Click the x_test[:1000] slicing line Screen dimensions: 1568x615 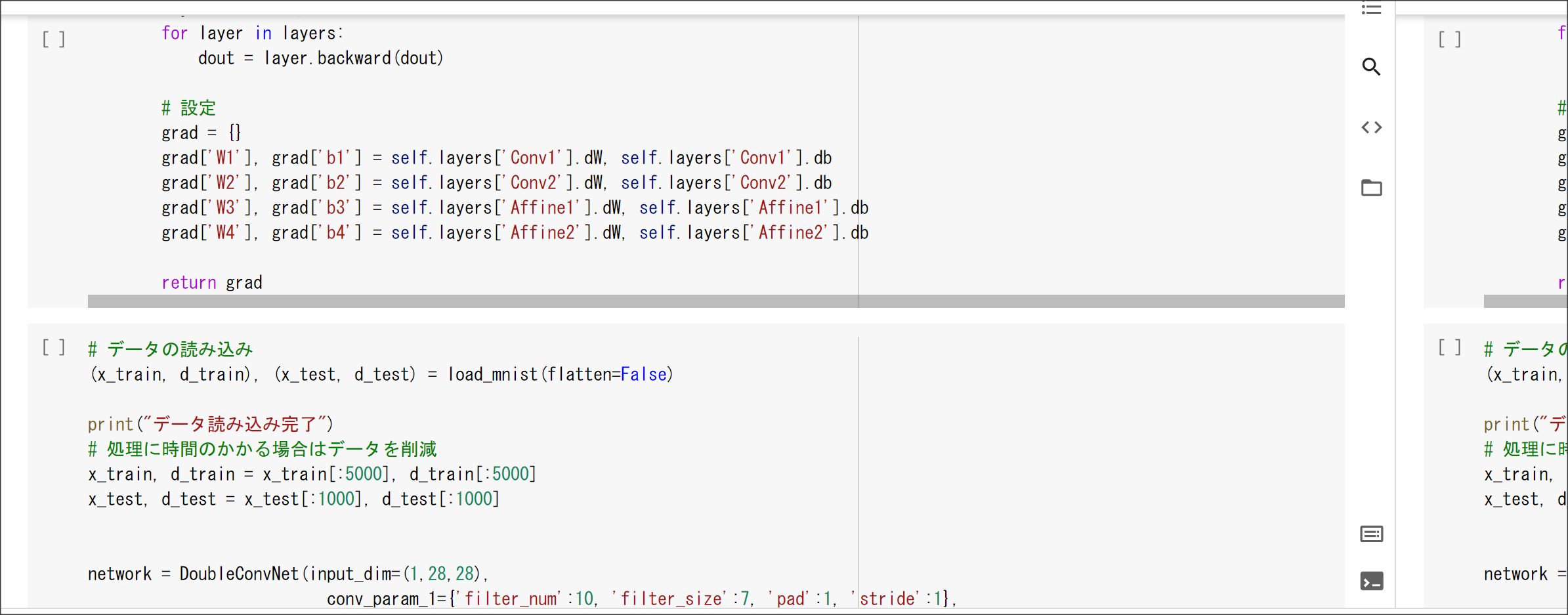tap(294, 499)
